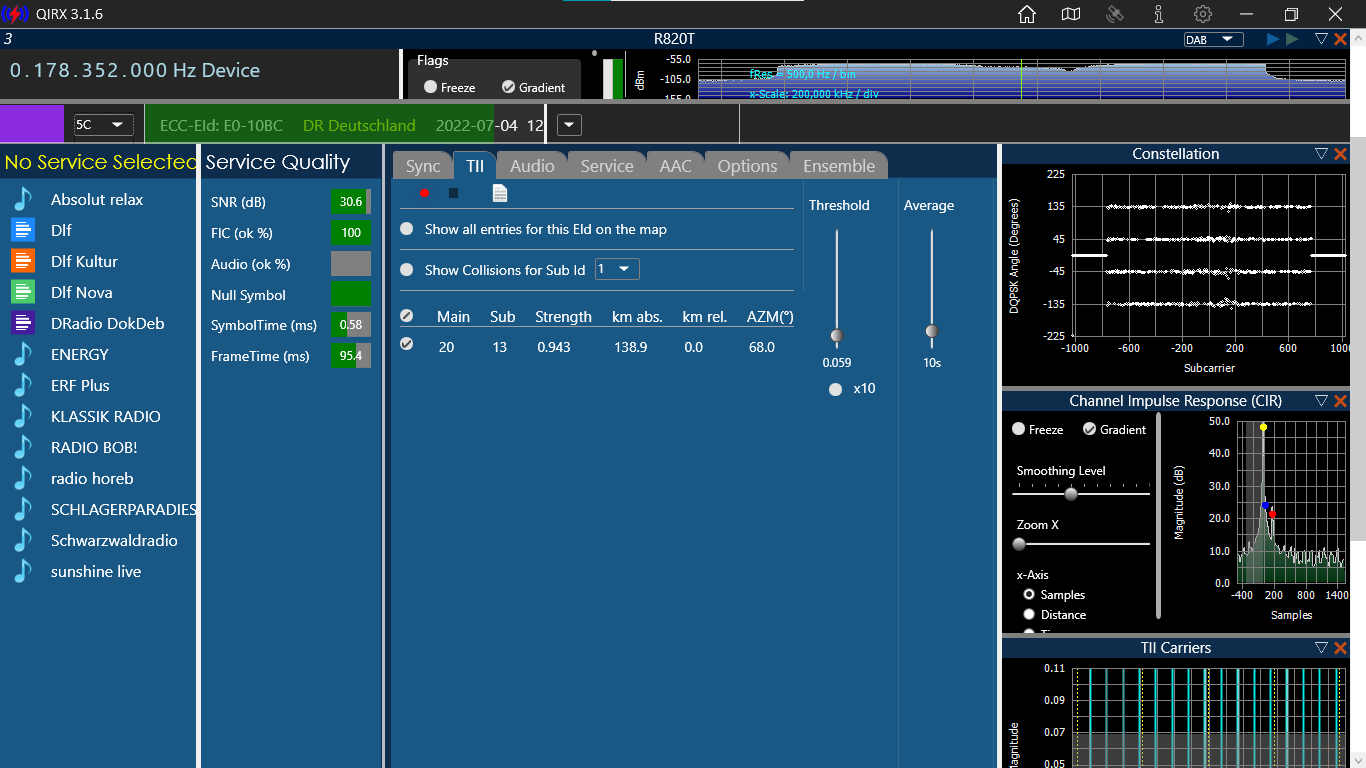Enable the x10 threshold multiplier
1366x768 pixels.
836,389
